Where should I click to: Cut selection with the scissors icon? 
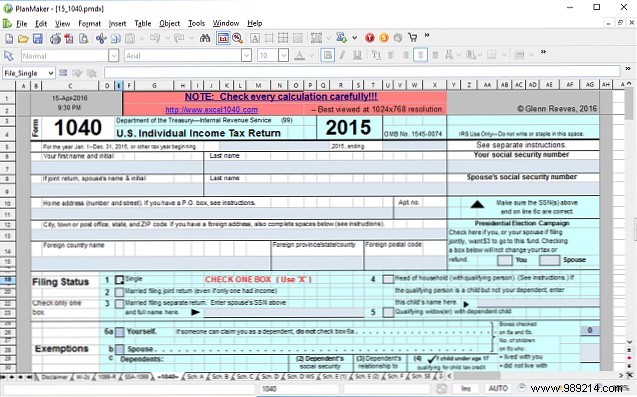pyautogui.click(x=101, y=39)
